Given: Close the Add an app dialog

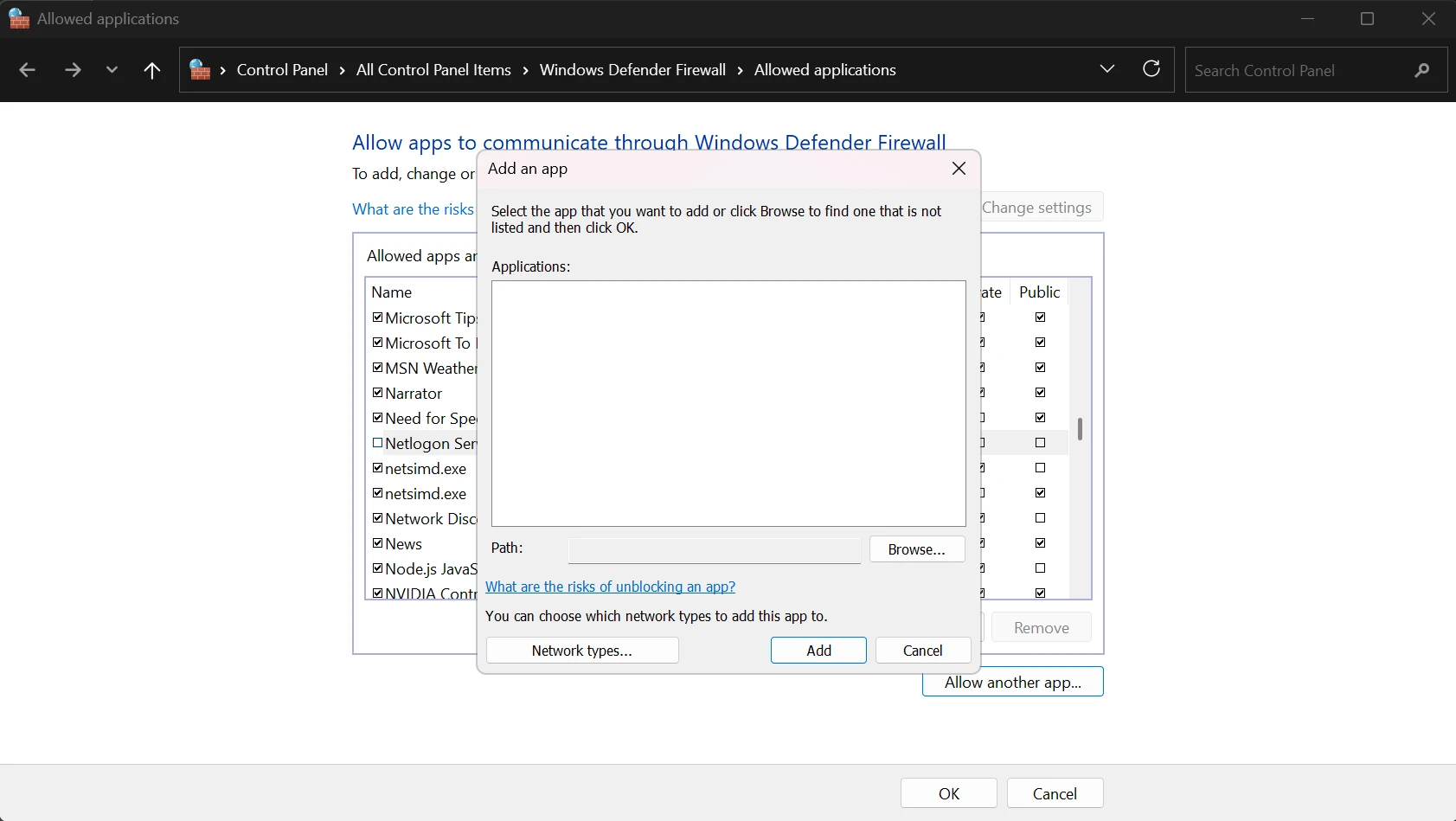Looking at the screenshot, I should [x=959, y=169].
